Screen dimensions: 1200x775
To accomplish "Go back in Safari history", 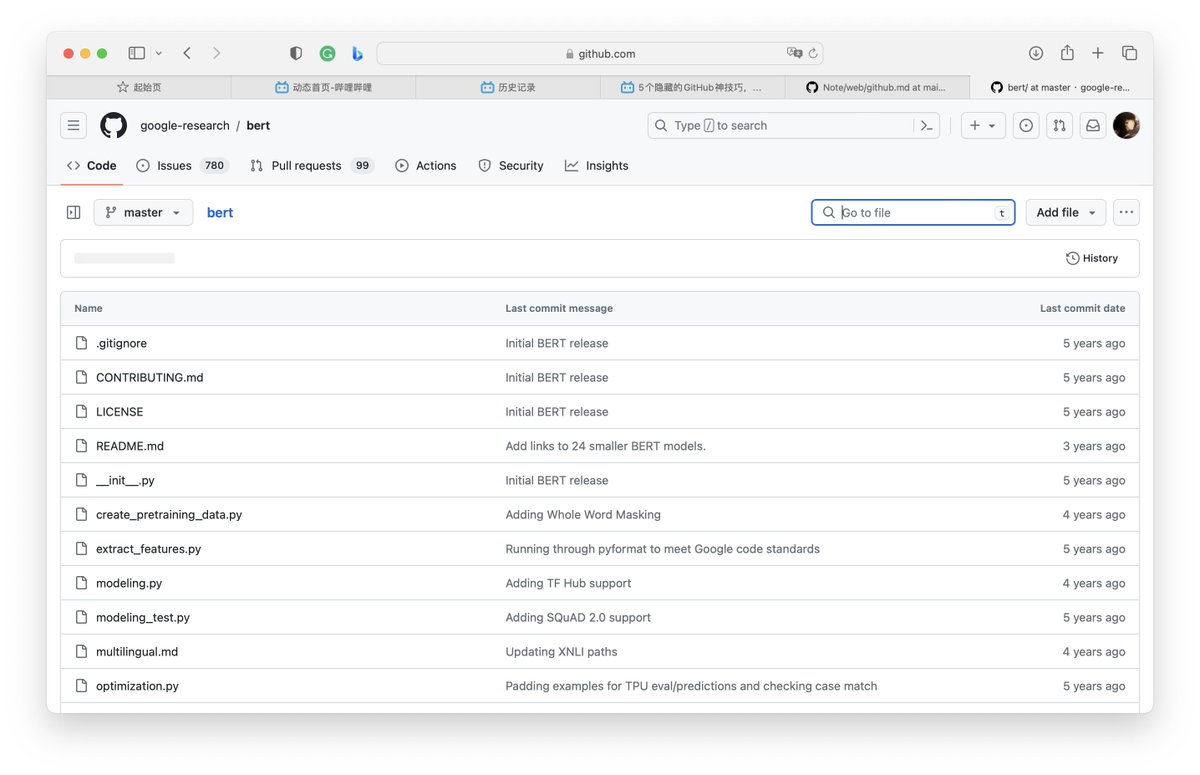I will [187, 53].
